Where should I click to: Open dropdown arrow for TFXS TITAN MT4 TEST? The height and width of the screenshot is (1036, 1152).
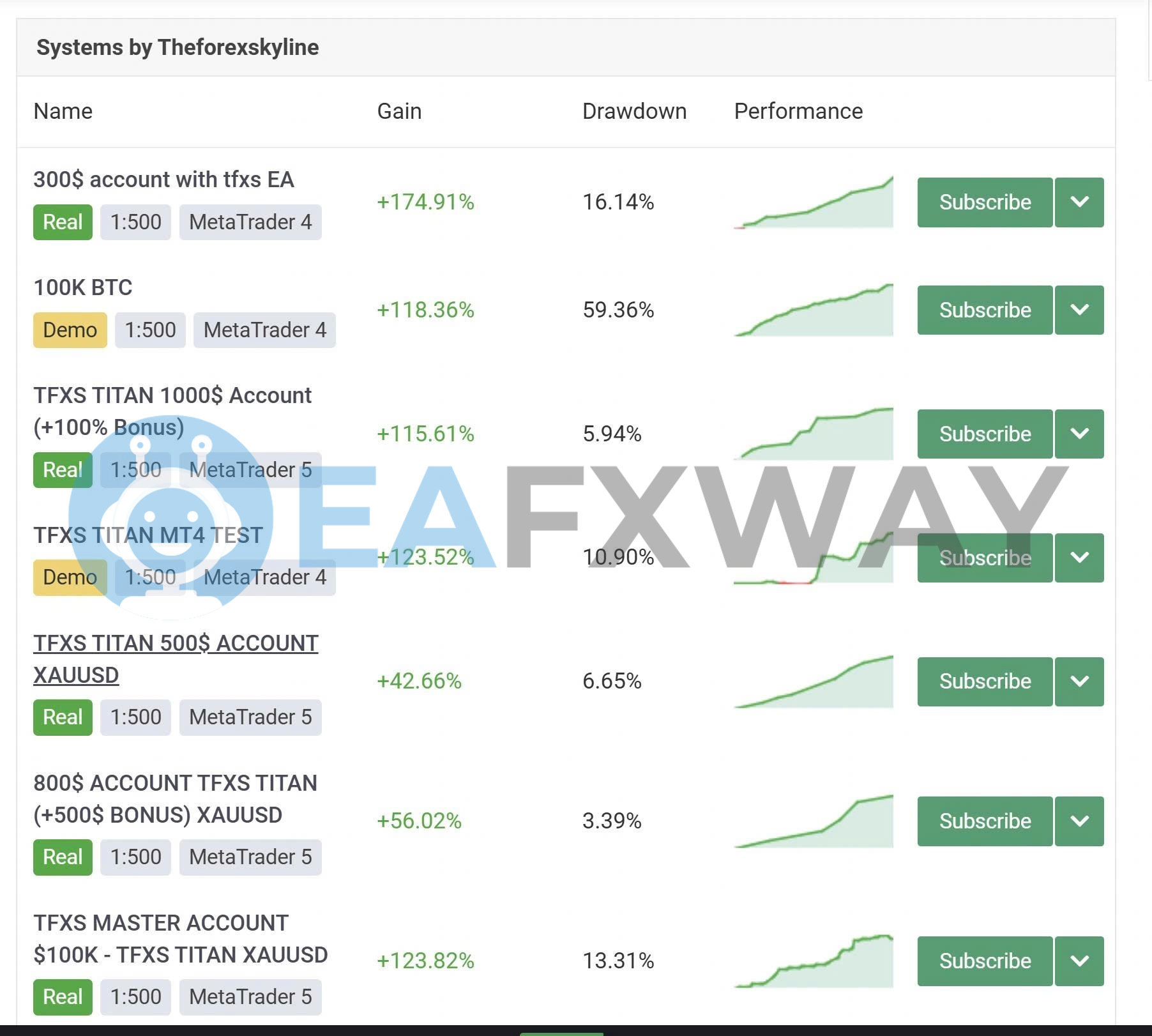[1079, 558]
